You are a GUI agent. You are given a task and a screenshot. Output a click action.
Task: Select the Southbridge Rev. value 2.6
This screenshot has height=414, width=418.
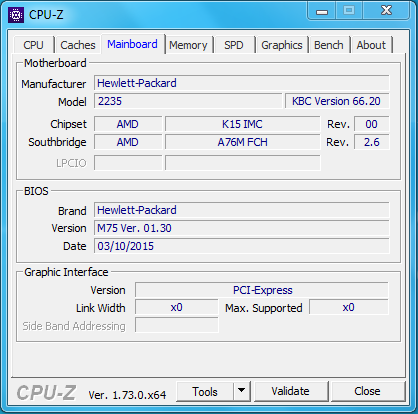click(371, 142)
